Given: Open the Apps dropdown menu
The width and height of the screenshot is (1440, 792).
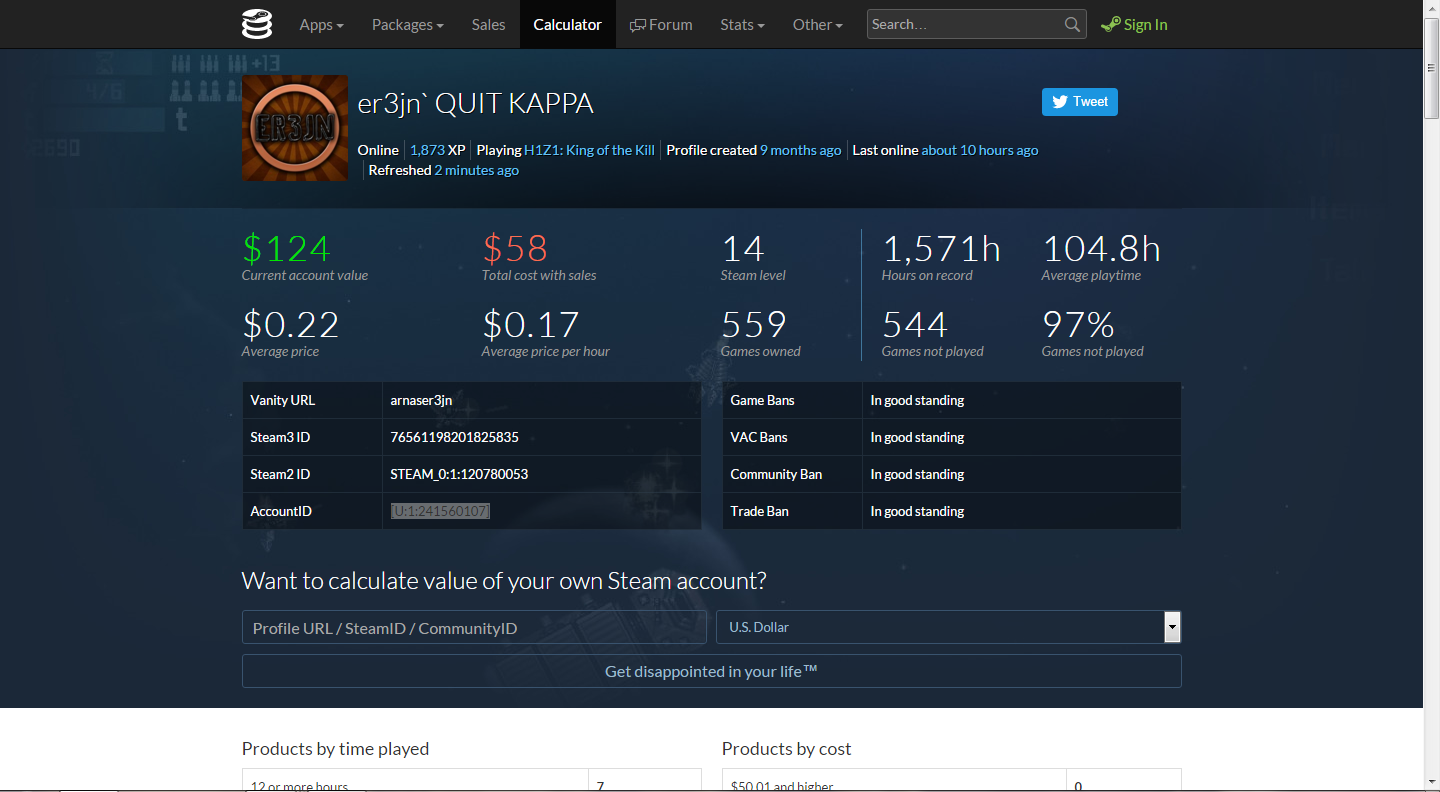Looking at the screenshot, I should [x=322, y=24].
